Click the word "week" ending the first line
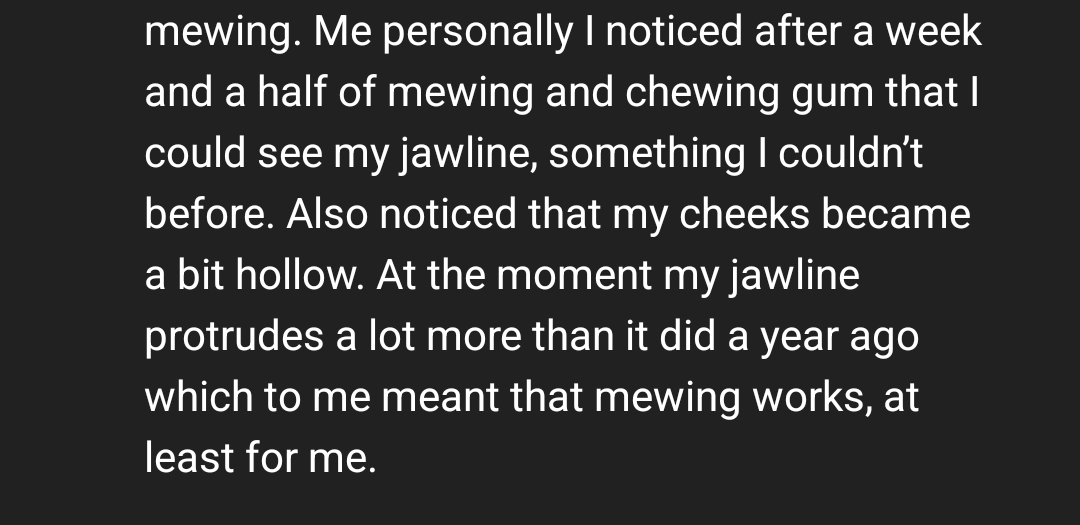This screenshot has width=1080, height=525. pos(933,31)
